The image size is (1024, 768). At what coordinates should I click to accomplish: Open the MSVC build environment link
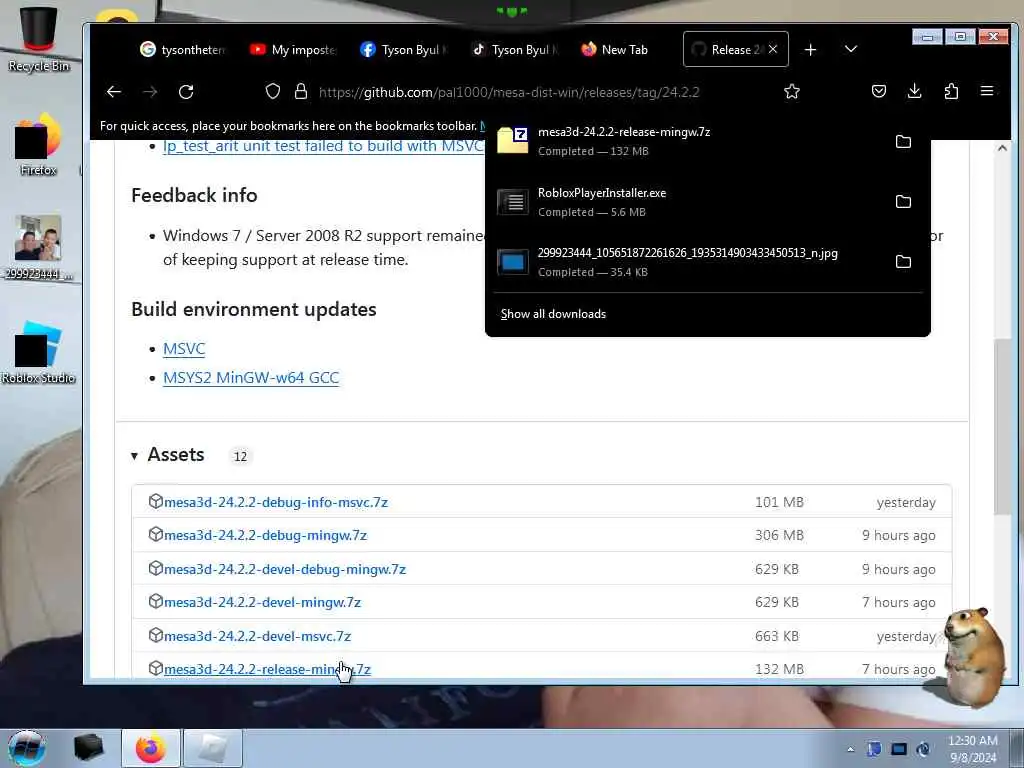pos(184,349)
